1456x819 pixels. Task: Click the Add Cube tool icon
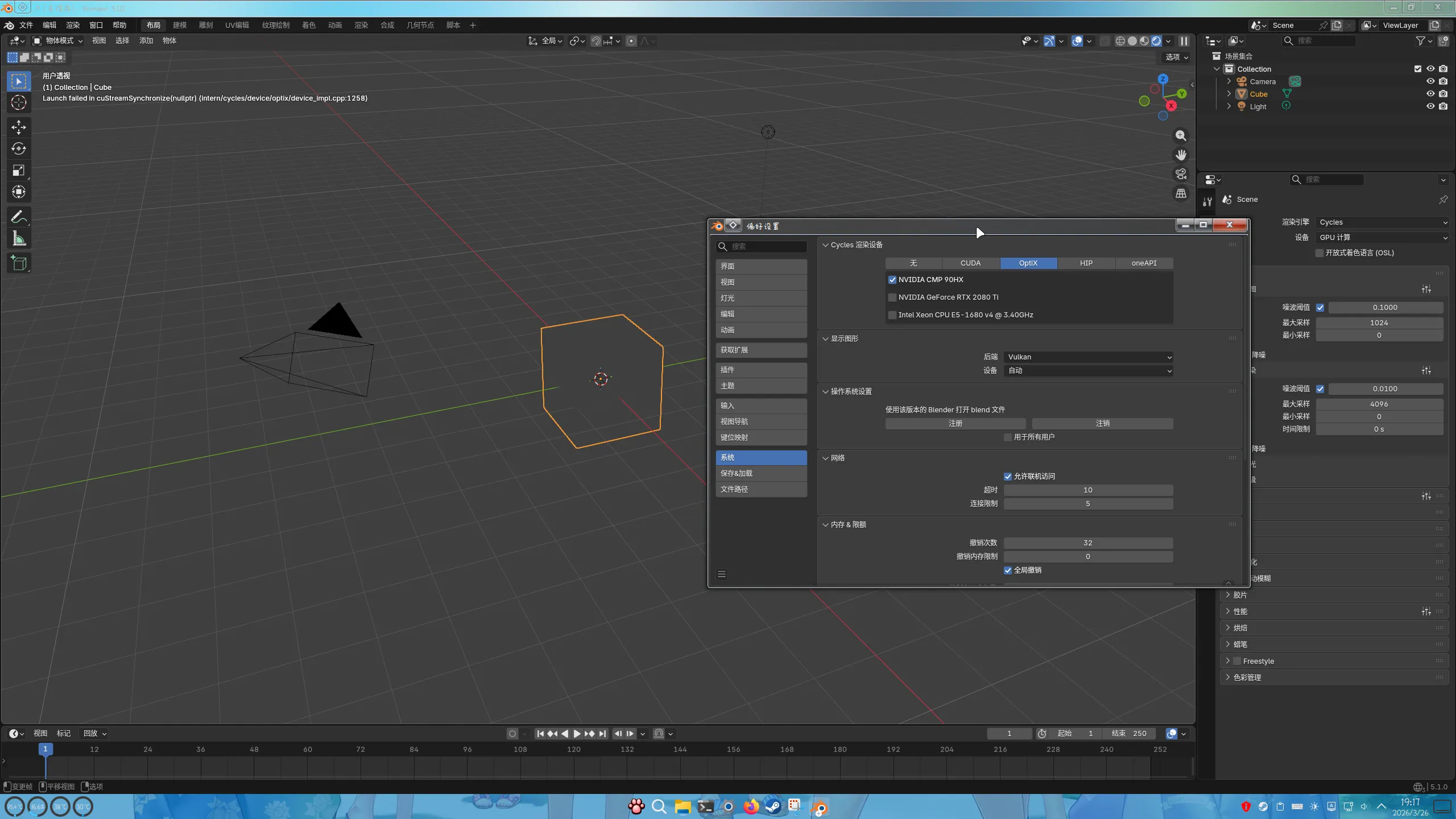coord(19,263)
